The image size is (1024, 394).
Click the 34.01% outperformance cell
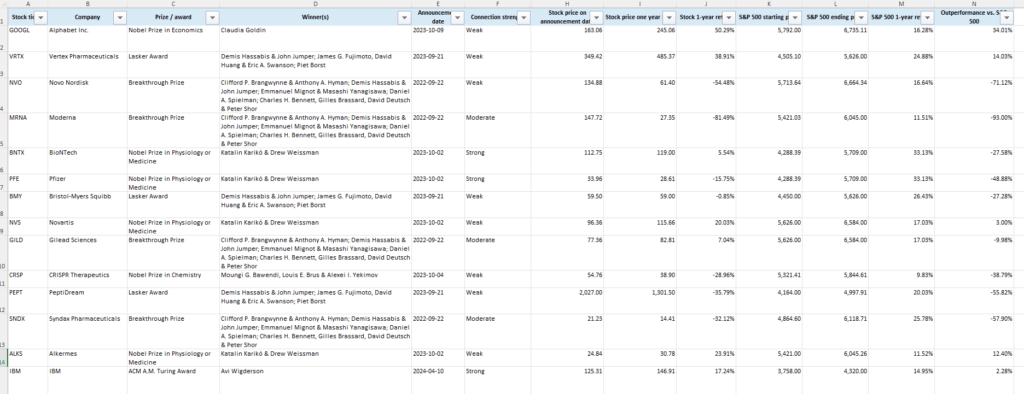[x=974, y=39]
